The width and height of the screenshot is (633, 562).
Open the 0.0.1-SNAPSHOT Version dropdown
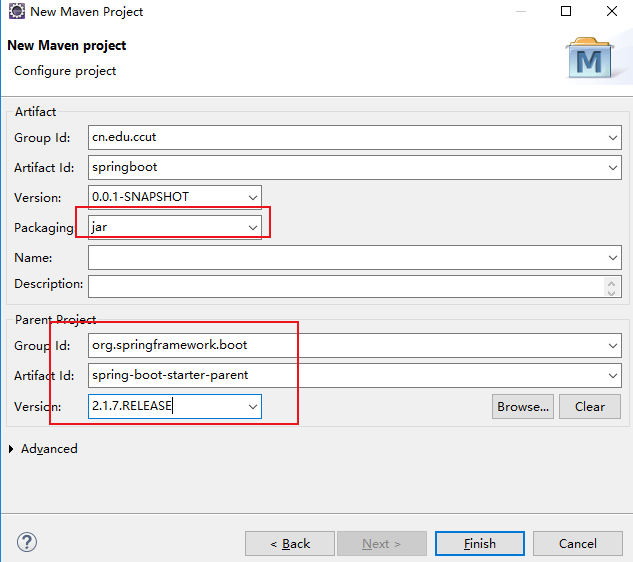253,197
